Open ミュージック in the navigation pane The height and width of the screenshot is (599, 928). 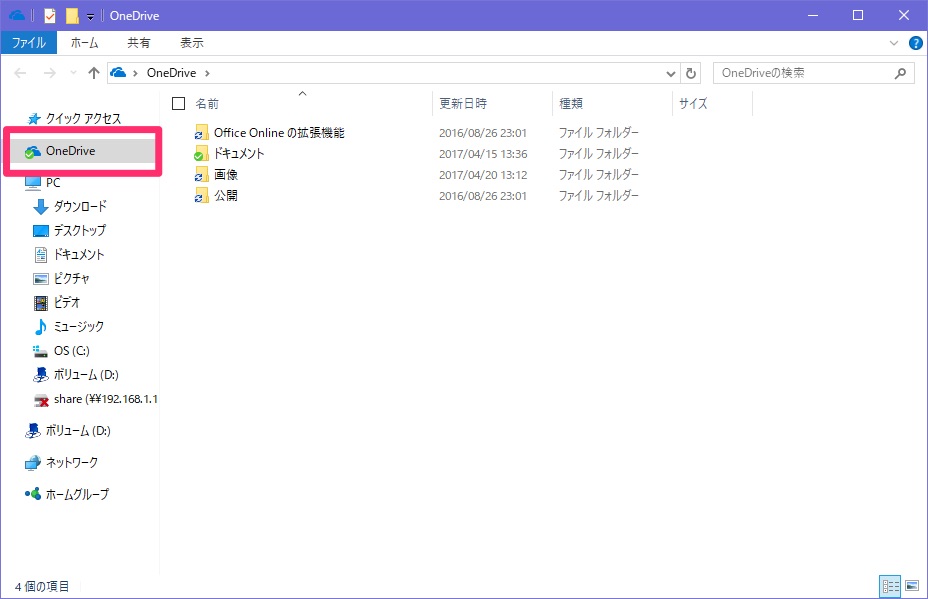click(x=79, y=327)
